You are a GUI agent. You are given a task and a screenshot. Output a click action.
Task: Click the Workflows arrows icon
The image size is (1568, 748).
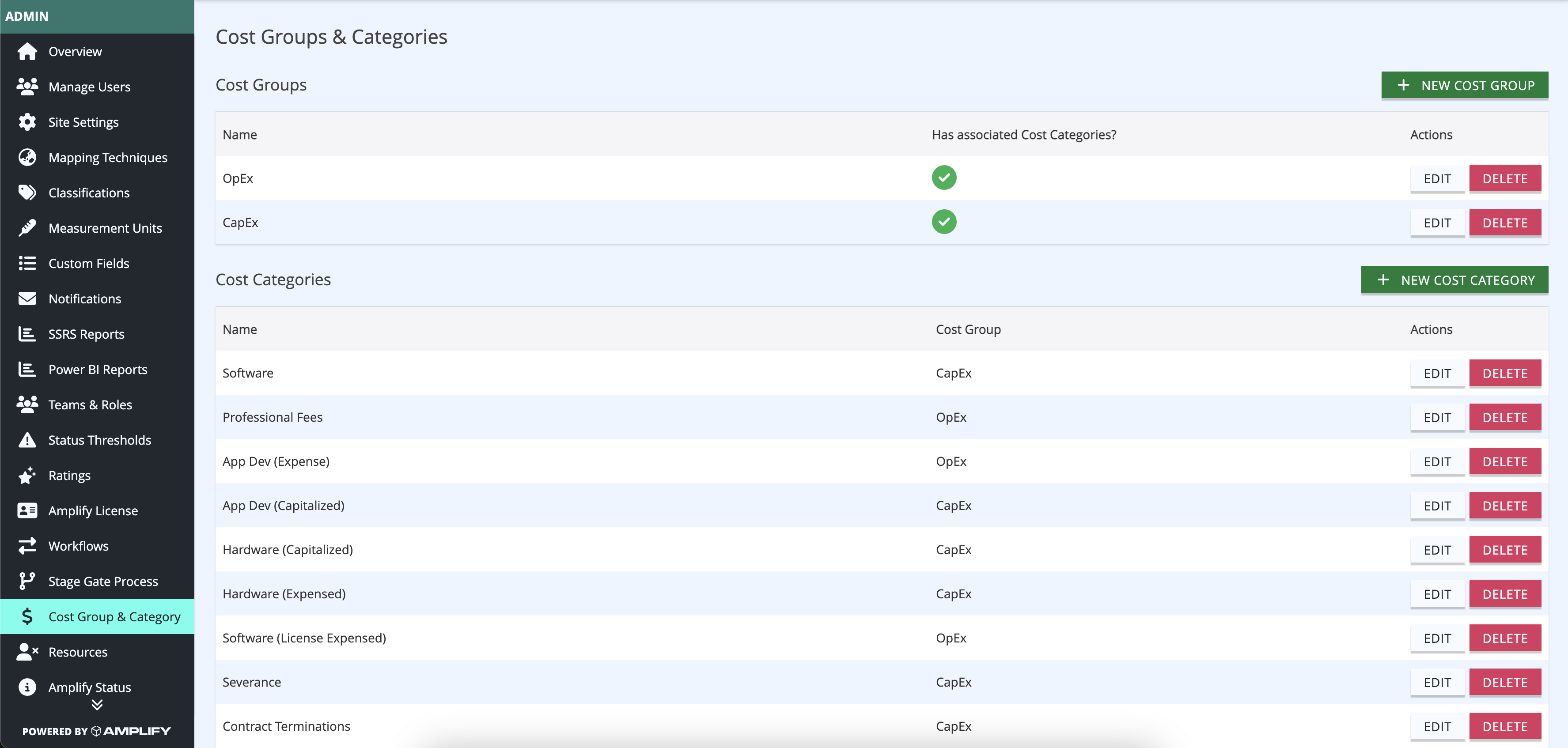(x=27, y=546)
